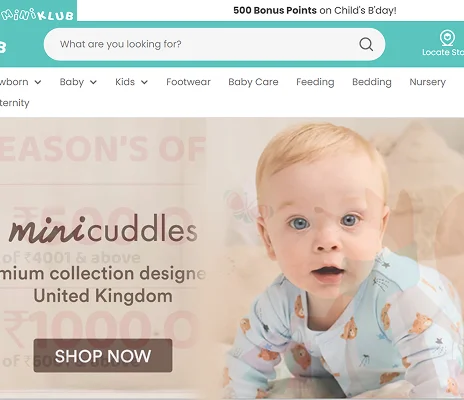Expand the Baby category chevron
The width and height of the screenshot is (464, 400).
[93, 82]
